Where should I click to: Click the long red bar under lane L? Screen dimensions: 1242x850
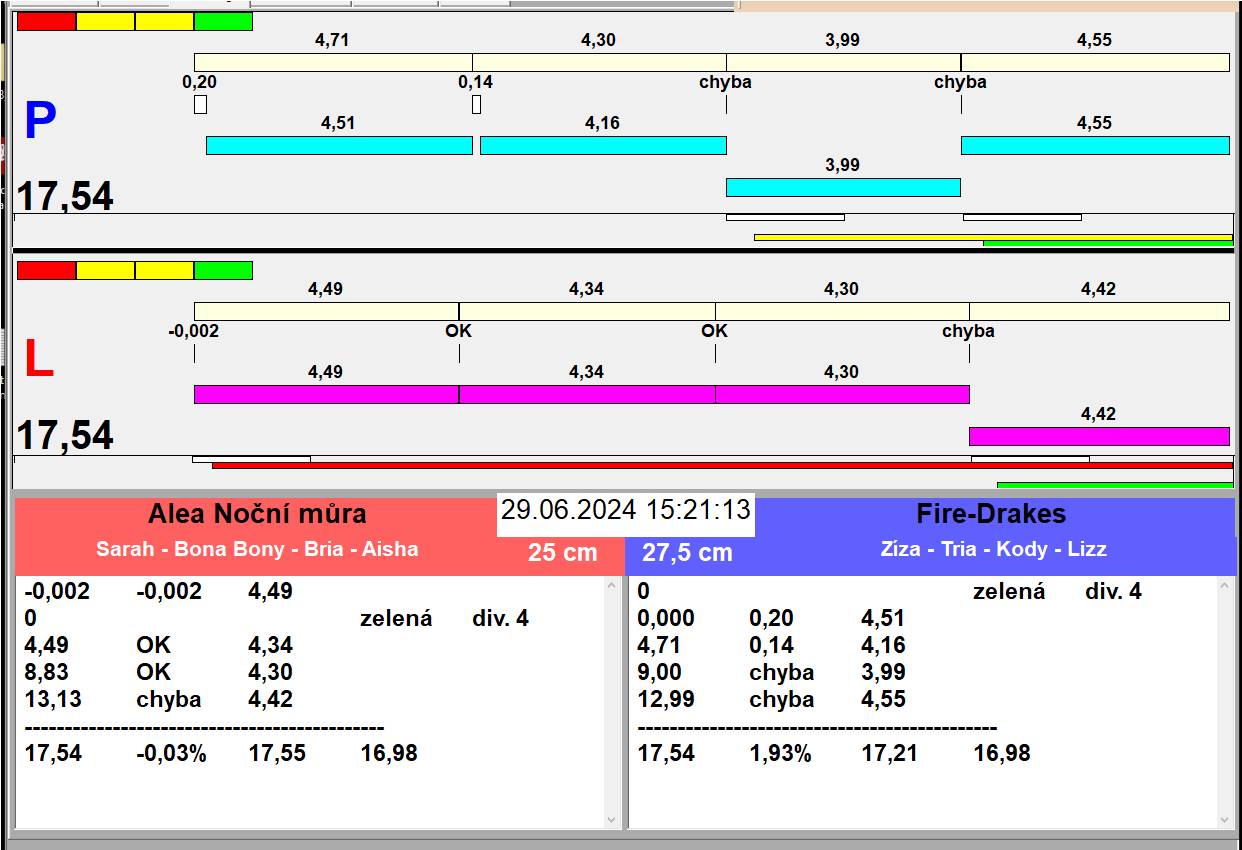point(722,466)
